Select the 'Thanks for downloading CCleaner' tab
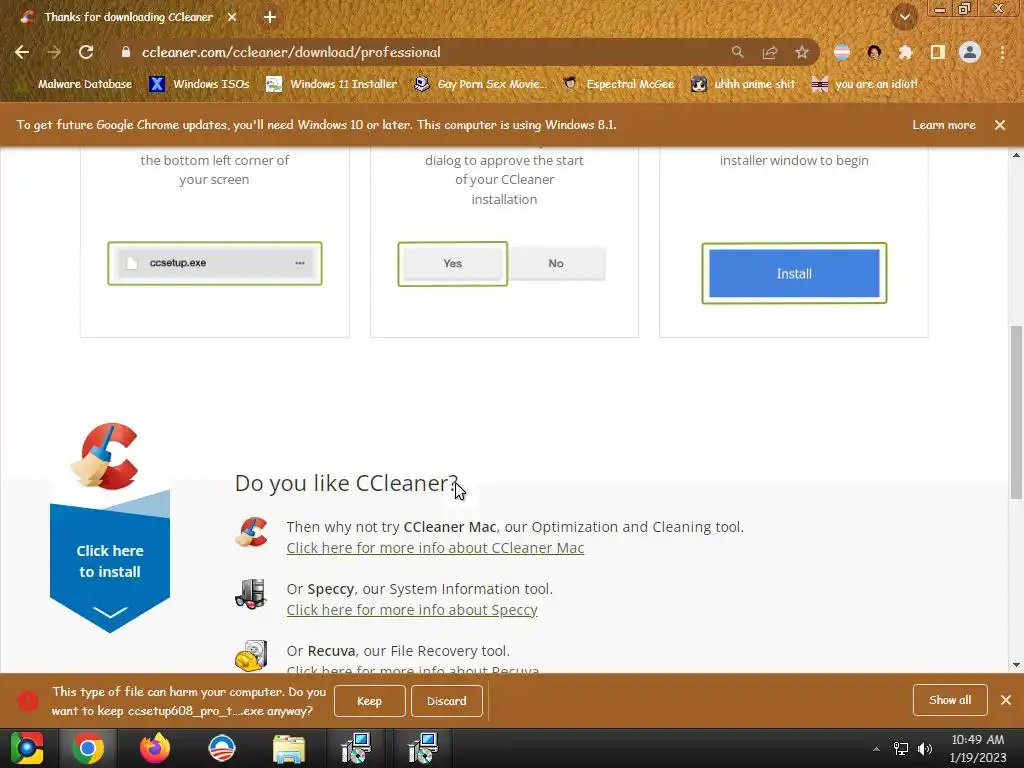 129,18
